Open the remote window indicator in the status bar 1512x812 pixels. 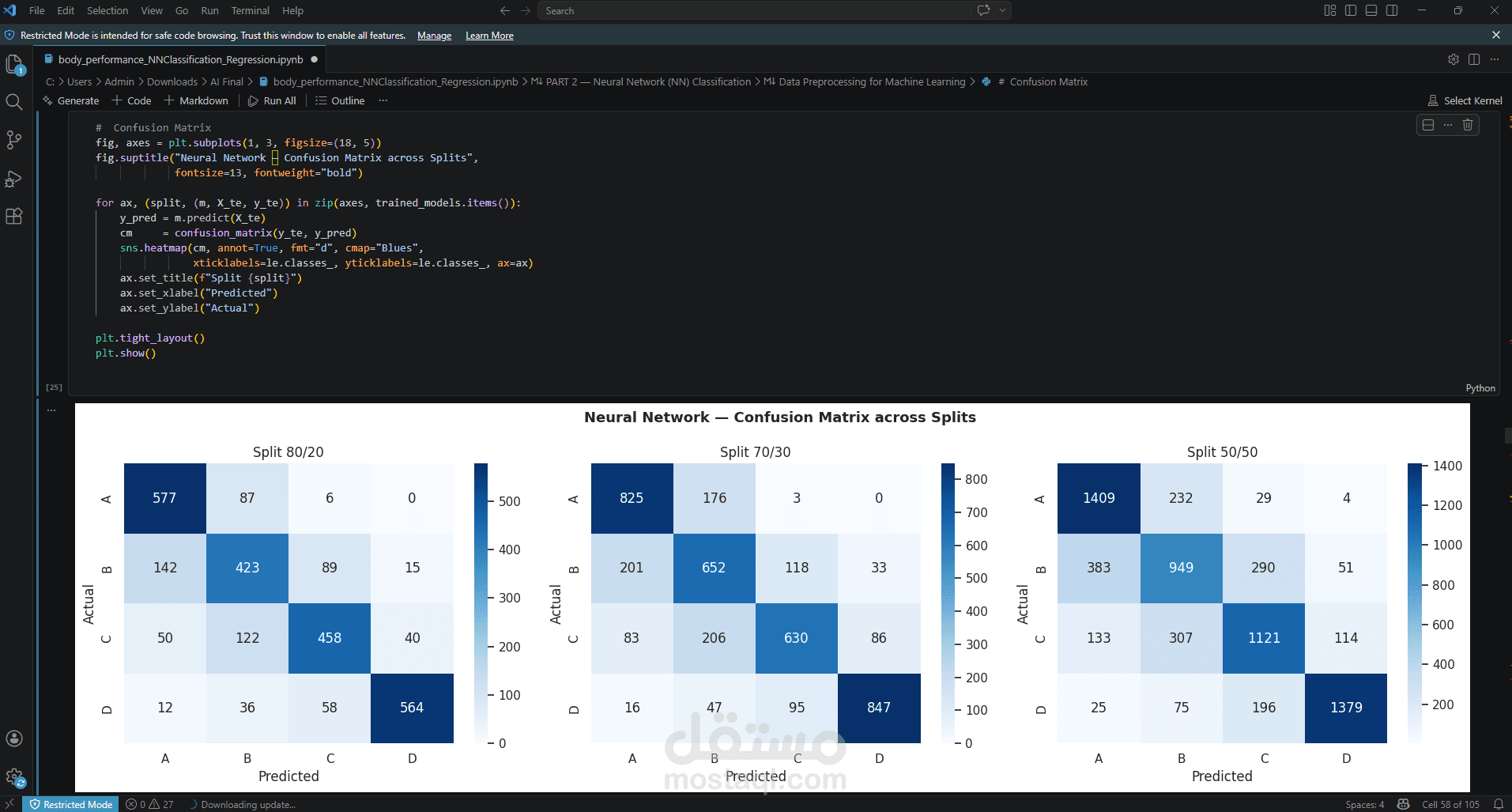tap(10, 804)
